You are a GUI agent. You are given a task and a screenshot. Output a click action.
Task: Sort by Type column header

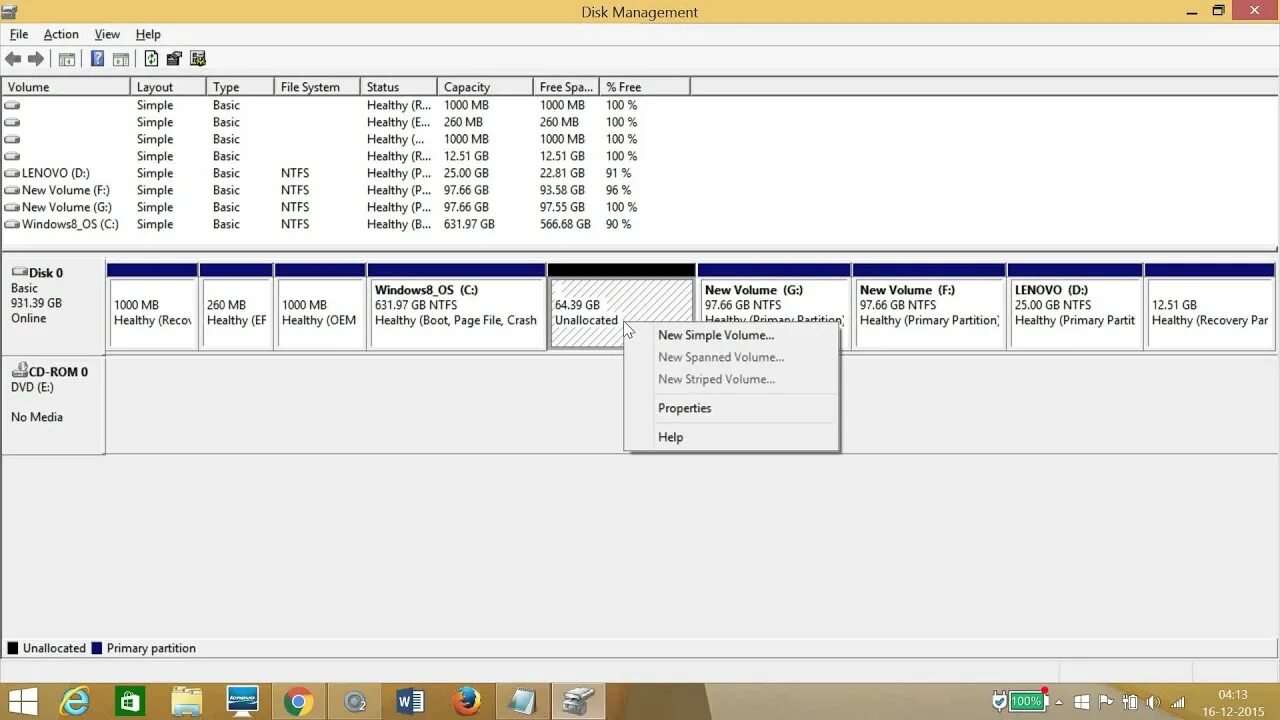coord(240,87)
